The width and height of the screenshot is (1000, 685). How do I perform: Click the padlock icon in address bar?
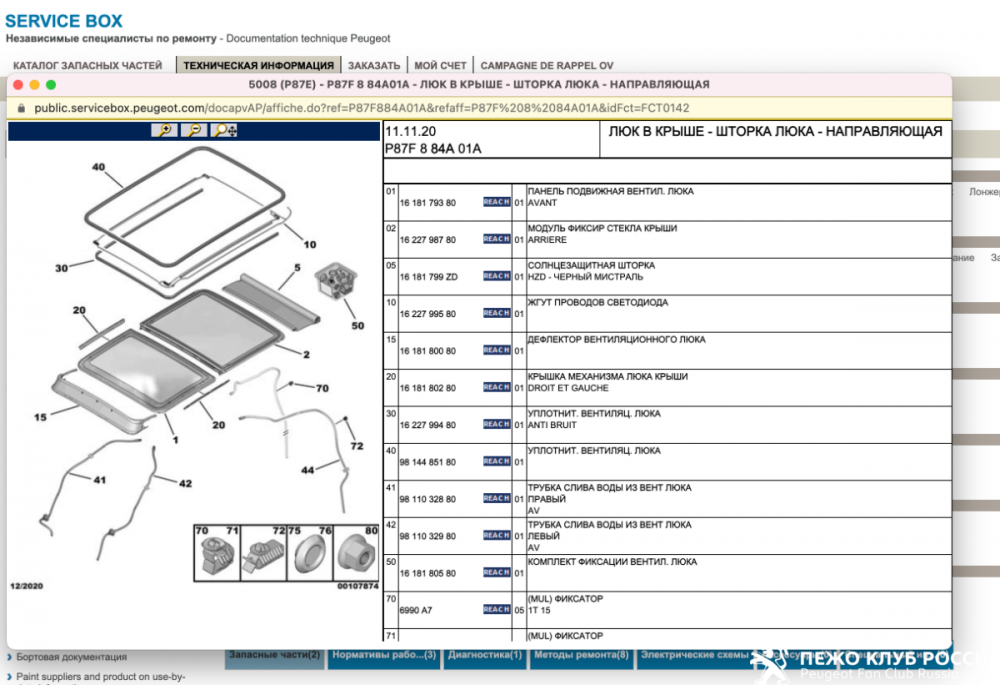tap(22, 108)
